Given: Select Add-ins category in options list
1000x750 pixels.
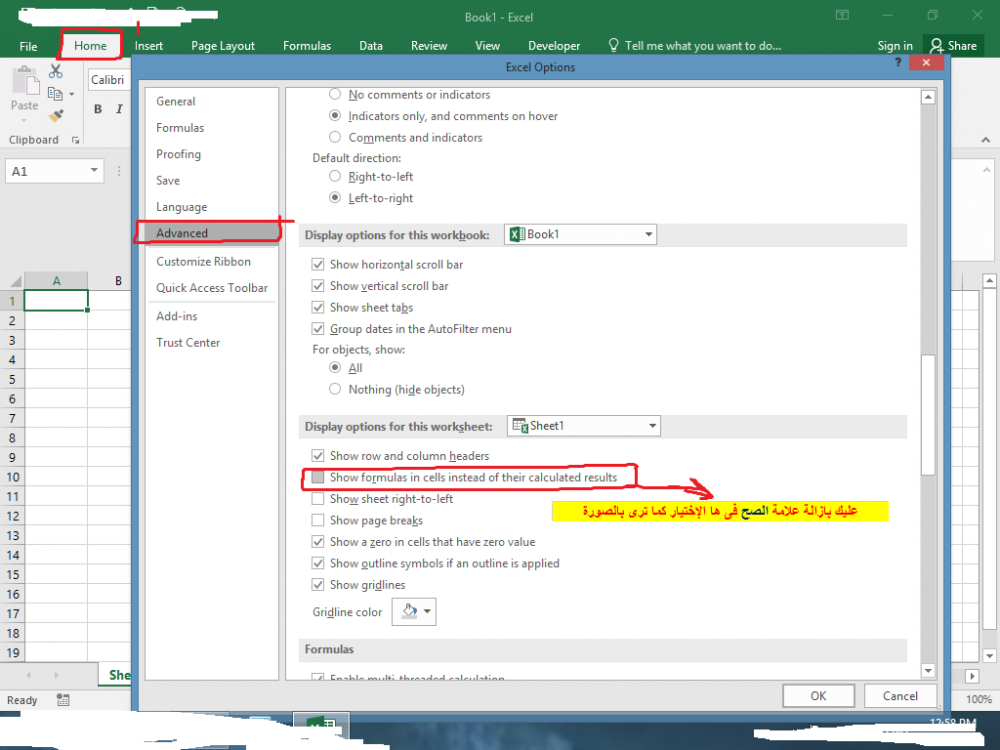Looking at the screenshot, I should click(x=212, y=316).
